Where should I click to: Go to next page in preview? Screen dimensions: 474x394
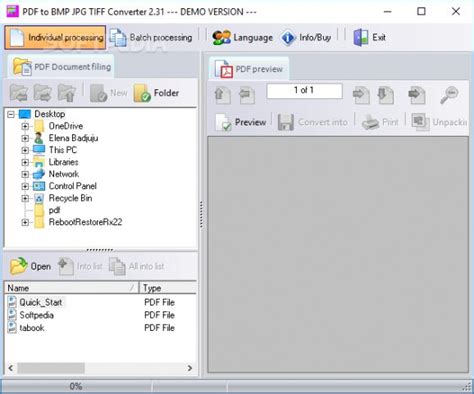361,95
